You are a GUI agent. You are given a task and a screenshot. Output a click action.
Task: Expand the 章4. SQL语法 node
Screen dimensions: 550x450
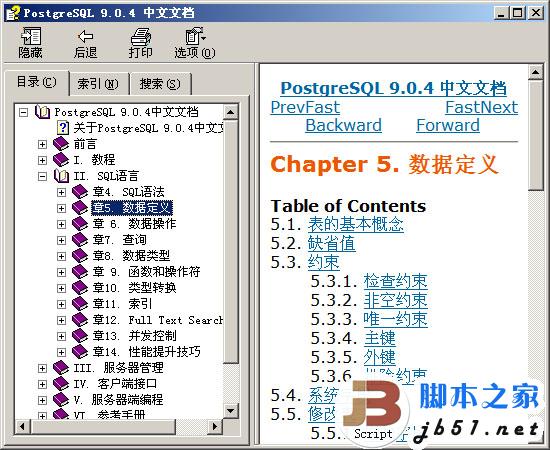[x=61, y=192]
